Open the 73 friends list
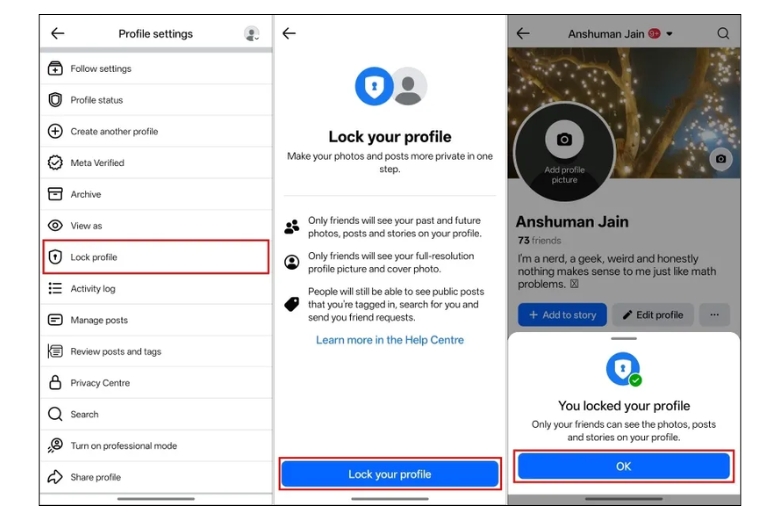Screen dimensions: 780x520 coord(539,240)
